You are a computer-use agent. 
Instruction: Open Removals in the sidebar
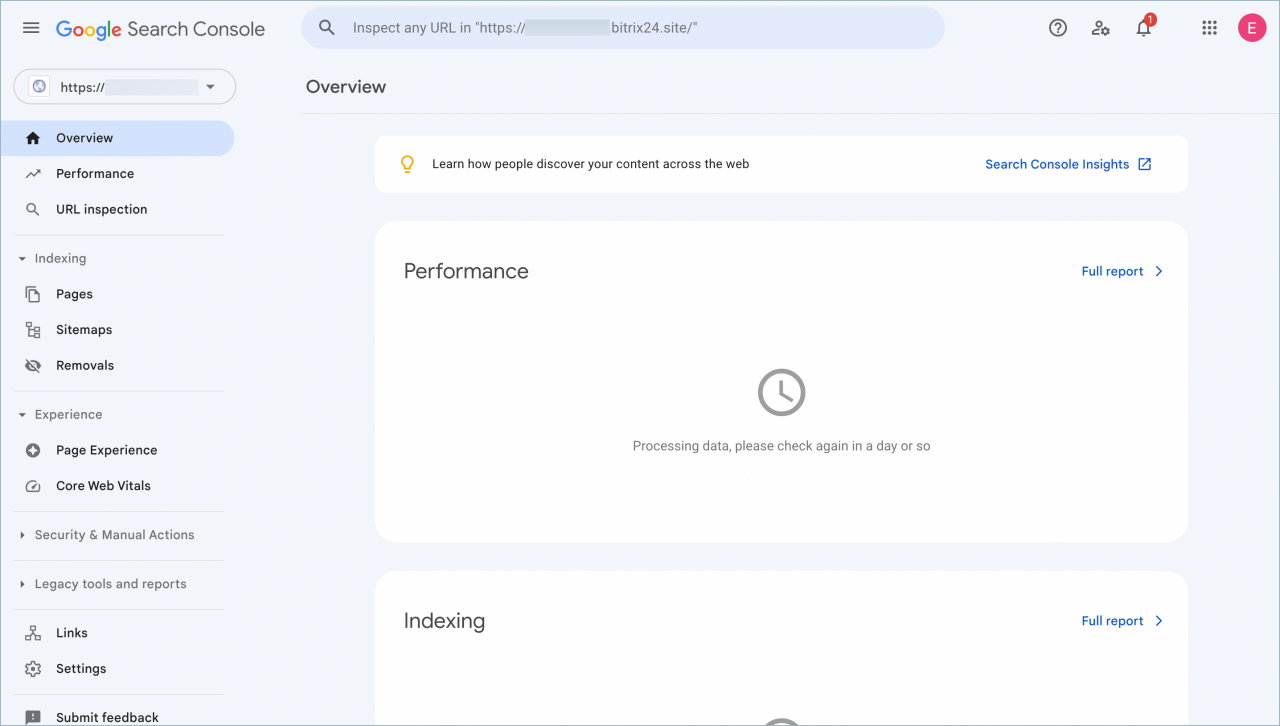click(x=85, y=366)
